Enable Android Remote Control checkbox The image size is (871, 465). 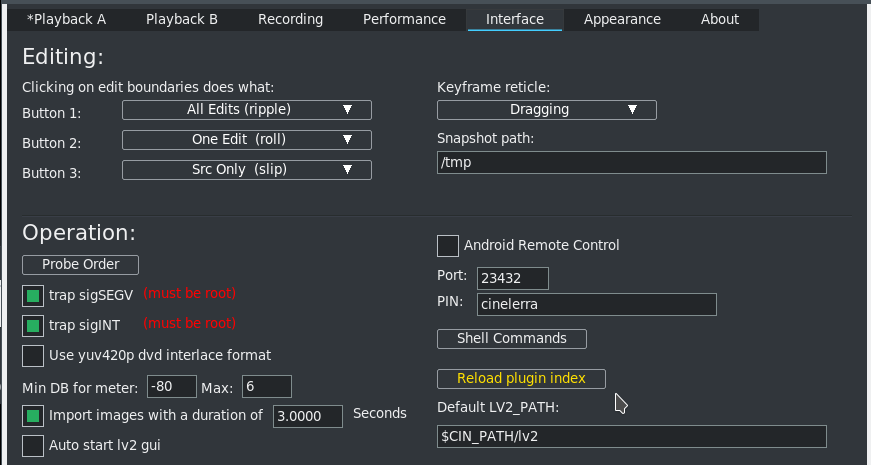coord(448,245)
